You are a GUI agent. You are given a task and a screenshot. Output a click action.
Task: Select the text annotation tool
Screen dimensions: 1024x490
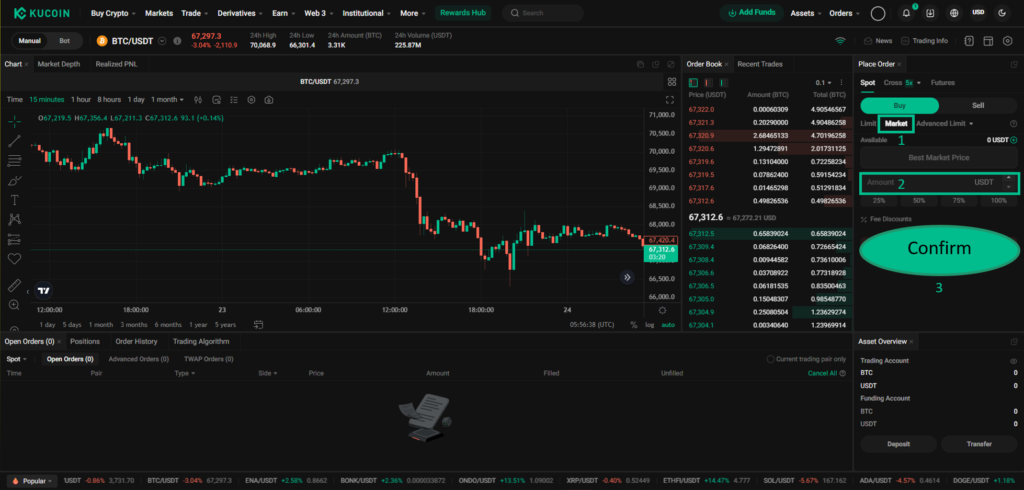[14, 200]
